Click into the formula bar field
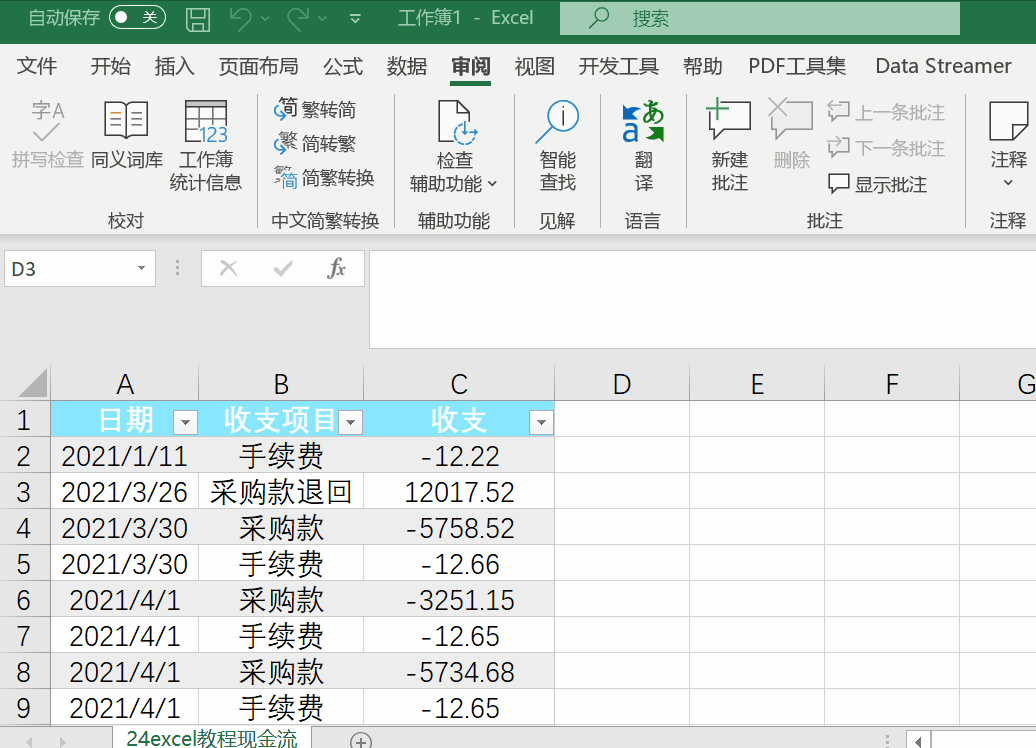The height and width of the screenshot is (748, 1036). (x=702, y=299)
